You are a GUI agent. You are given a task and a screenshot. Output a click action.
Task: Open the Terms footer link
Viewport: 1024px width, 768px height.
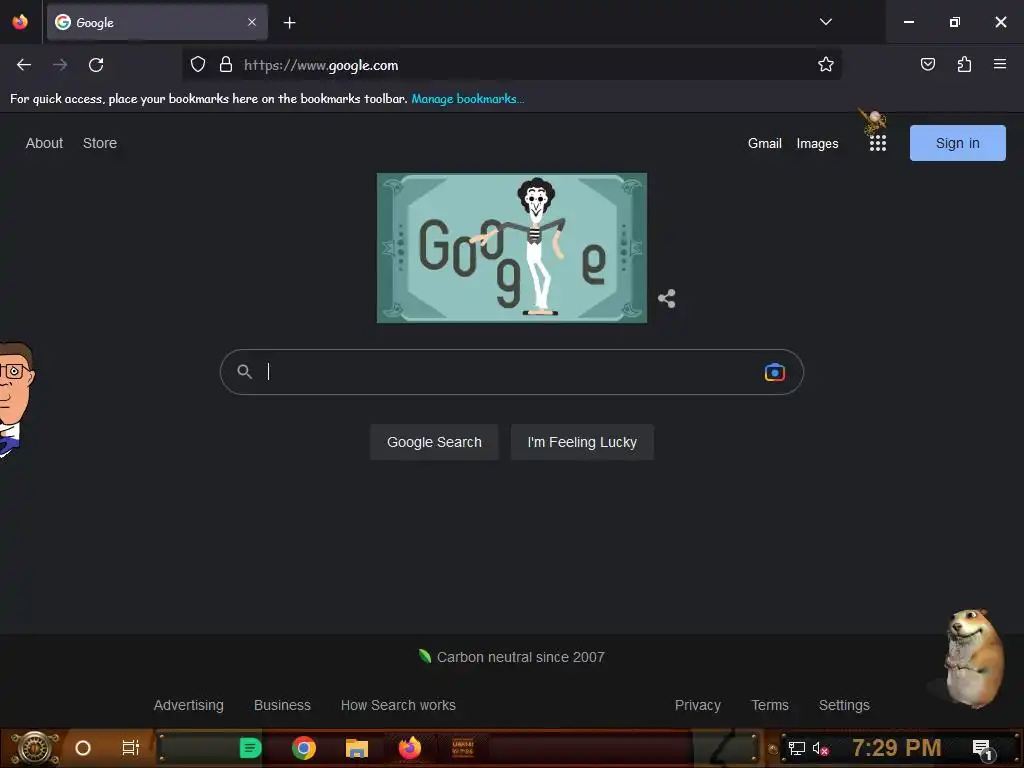770,705
